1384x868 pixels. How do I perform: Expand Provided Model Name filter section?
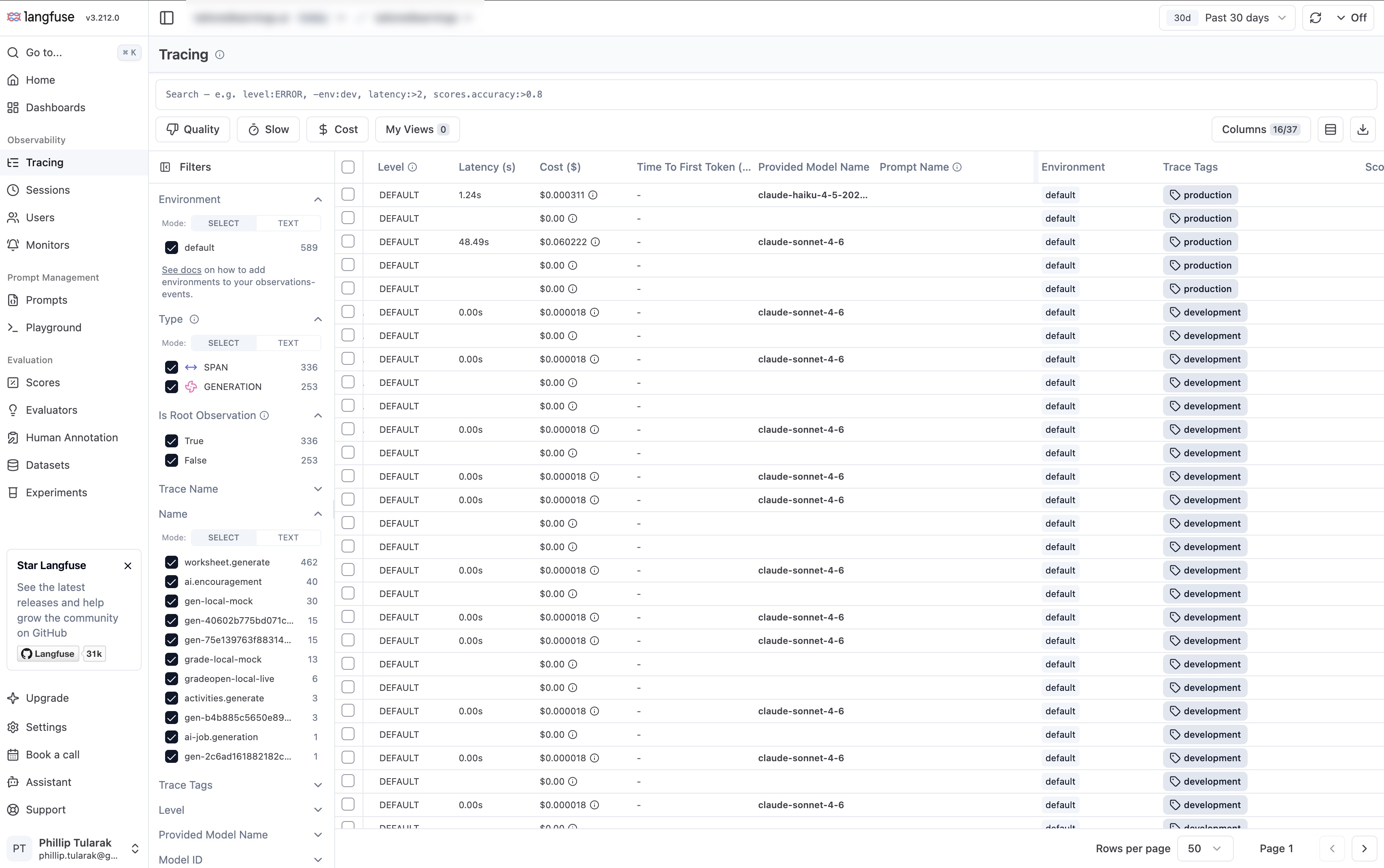(x=318, y=835)
